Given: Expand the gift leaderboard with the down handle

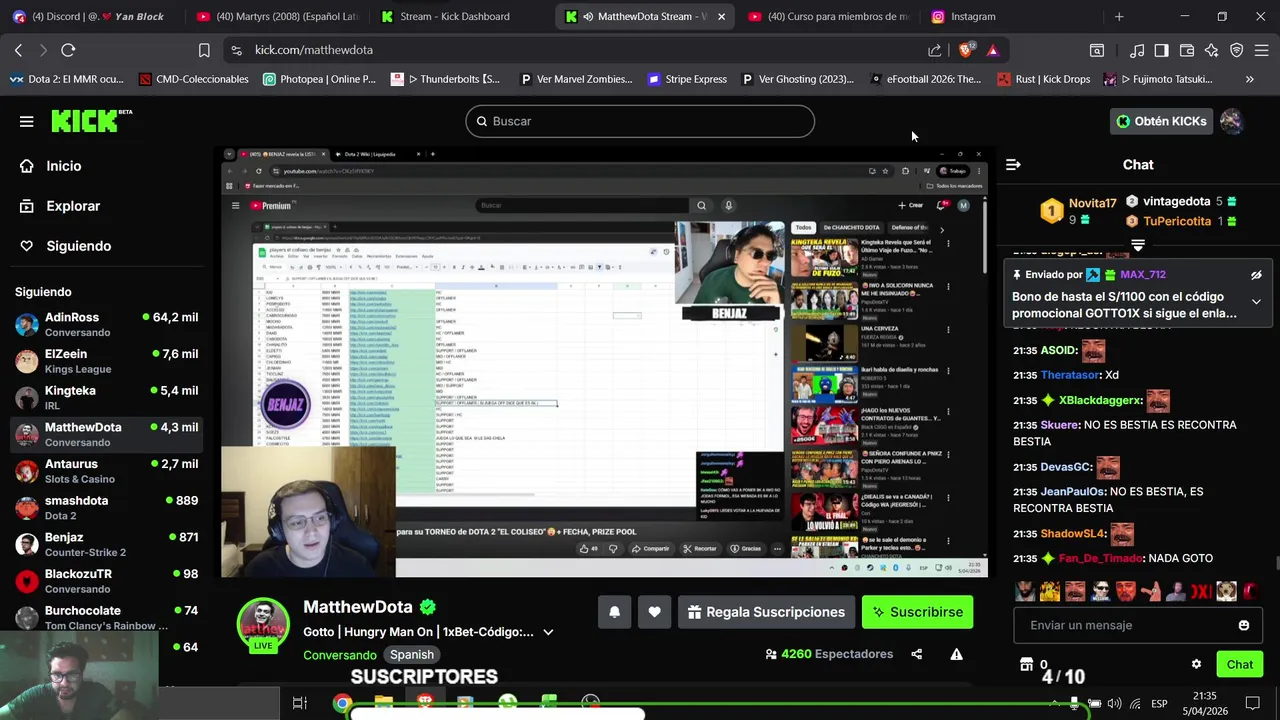Looking at the screenshot, I should 1138,244.
